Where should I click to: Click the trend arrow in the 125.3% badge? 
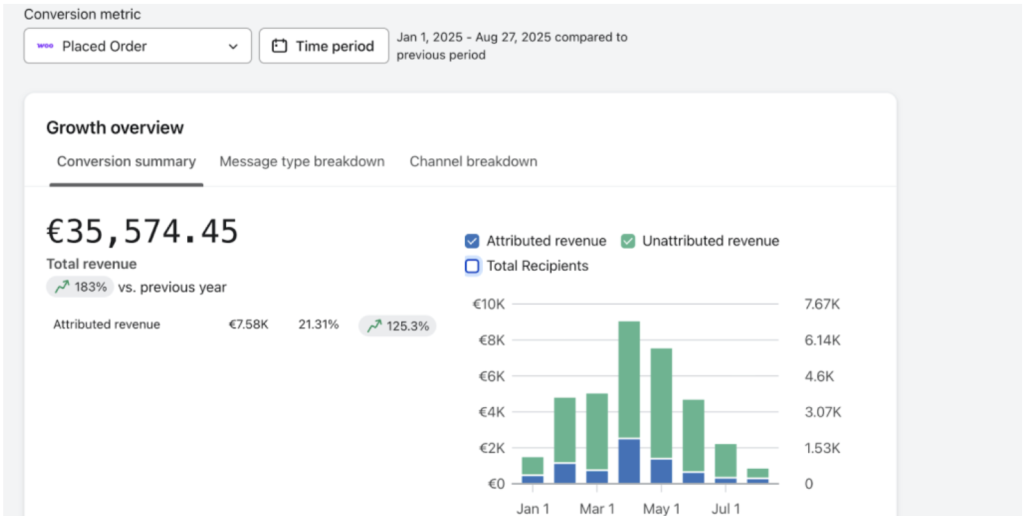(375, 325)
